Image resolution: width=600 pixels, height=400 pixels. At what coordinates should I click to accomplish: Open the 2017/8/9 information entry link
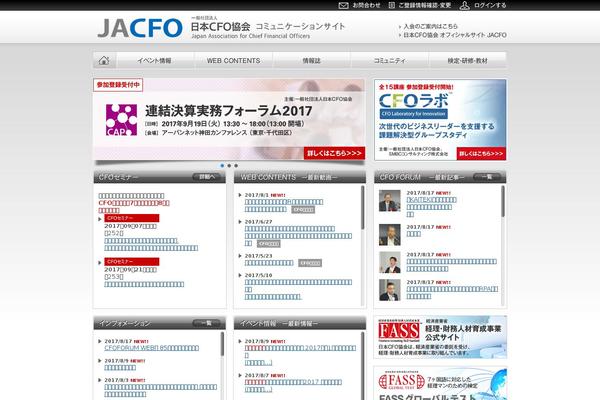tap(120, 367)
